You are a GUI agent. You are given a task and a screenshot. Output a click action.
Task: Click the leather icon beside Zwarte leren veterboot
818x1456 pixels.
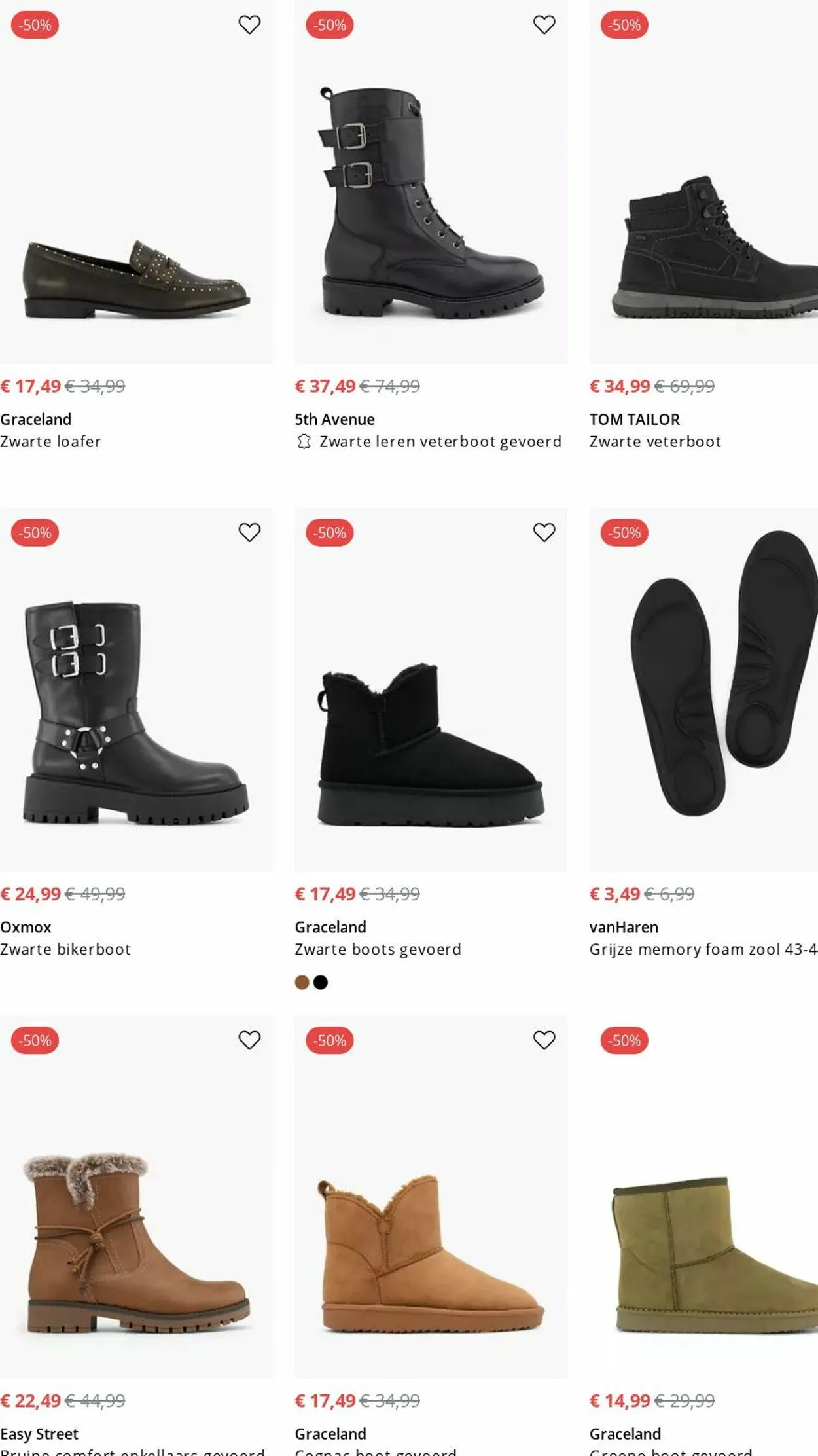click(x=304, y=442)
